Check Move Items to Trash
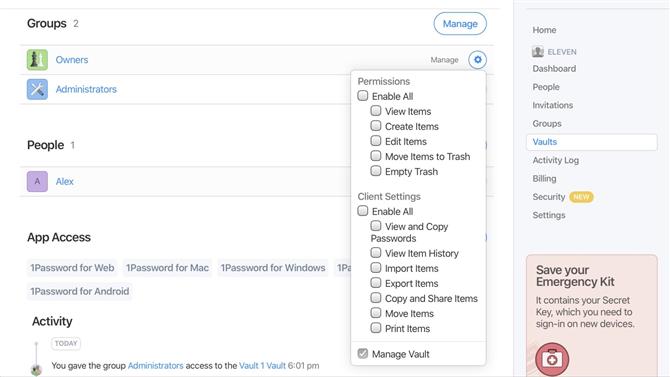This screenshot has width=670, height=377. [376, 156]
